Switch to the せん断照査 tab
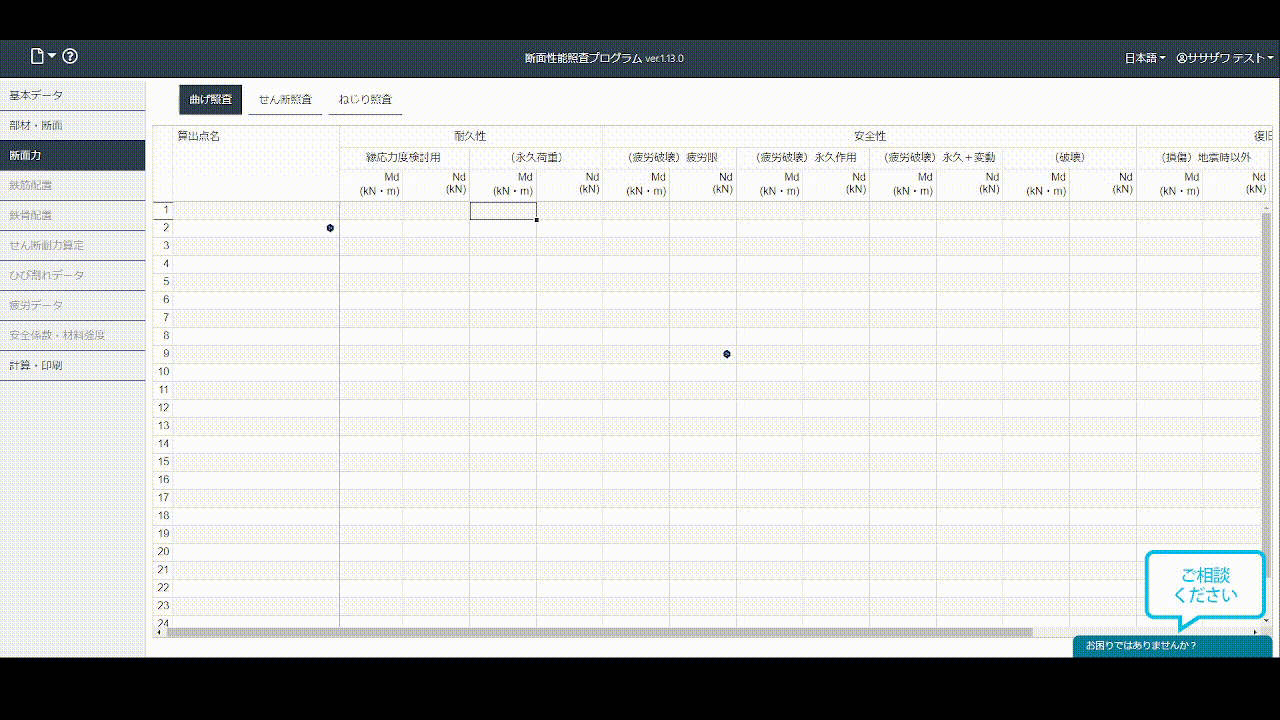The image size is (1280, 720). tap(285, 99)
